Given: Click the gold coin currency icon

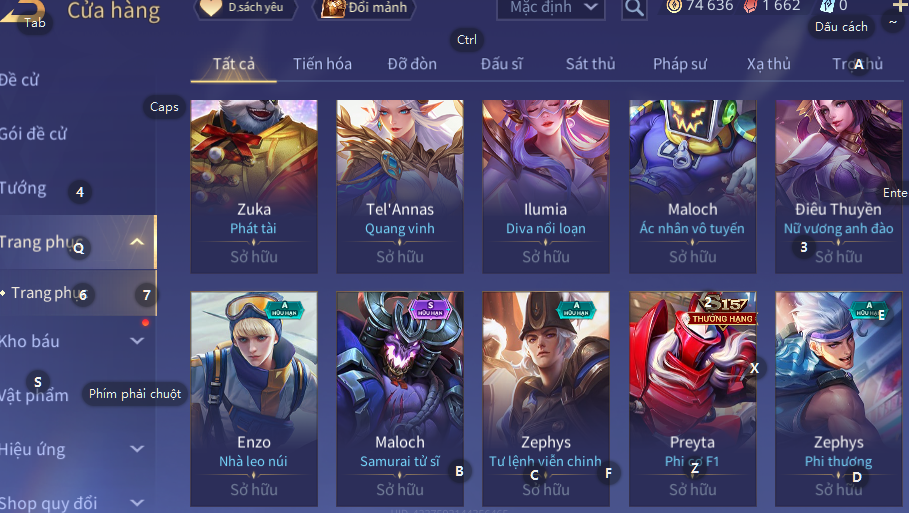Looking at the screenshot, I should tap(674, 6).
